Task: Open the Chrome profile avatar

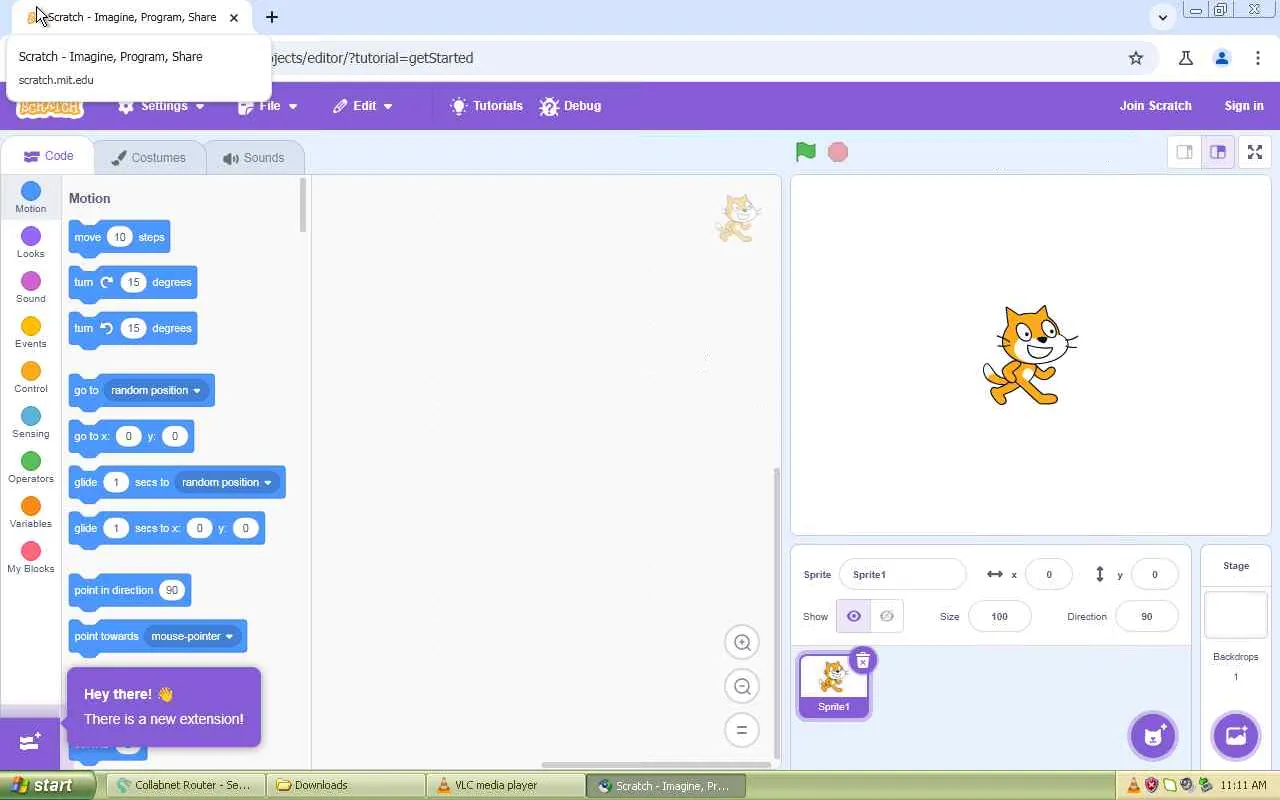Action: tap(1222, 58)
